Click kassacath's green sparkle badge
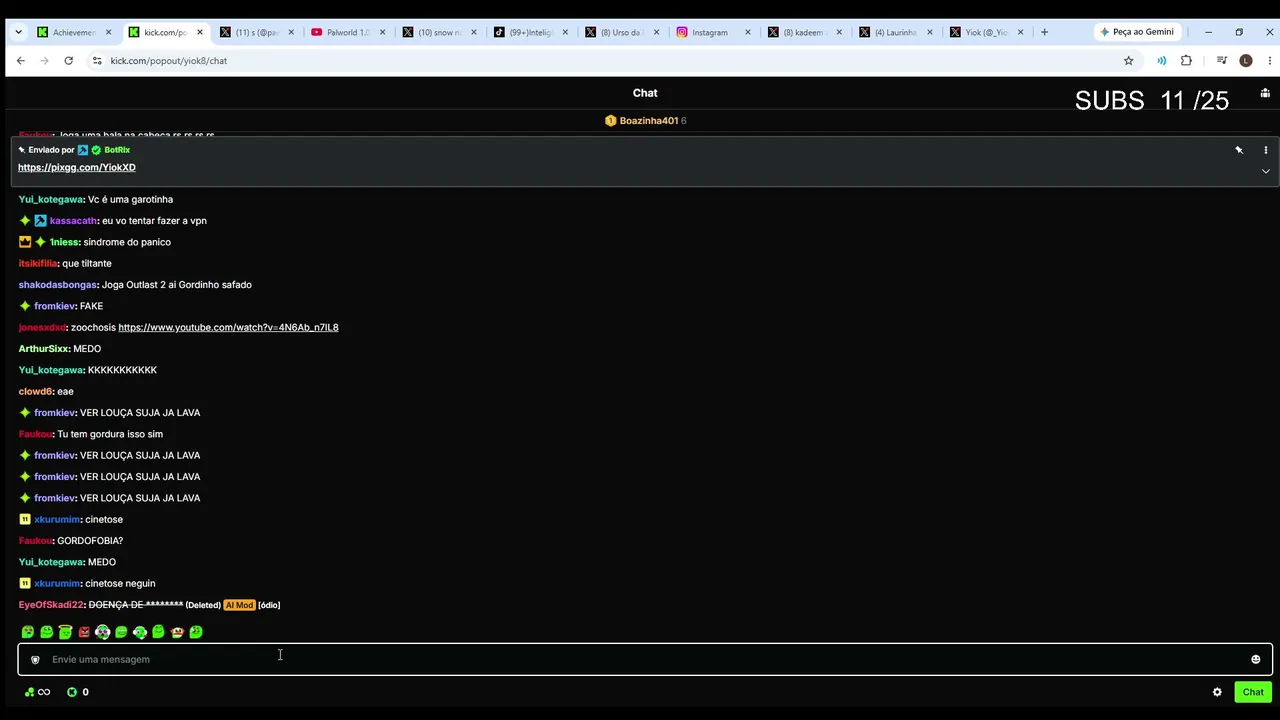1280x720 pixels. point(25,221)
